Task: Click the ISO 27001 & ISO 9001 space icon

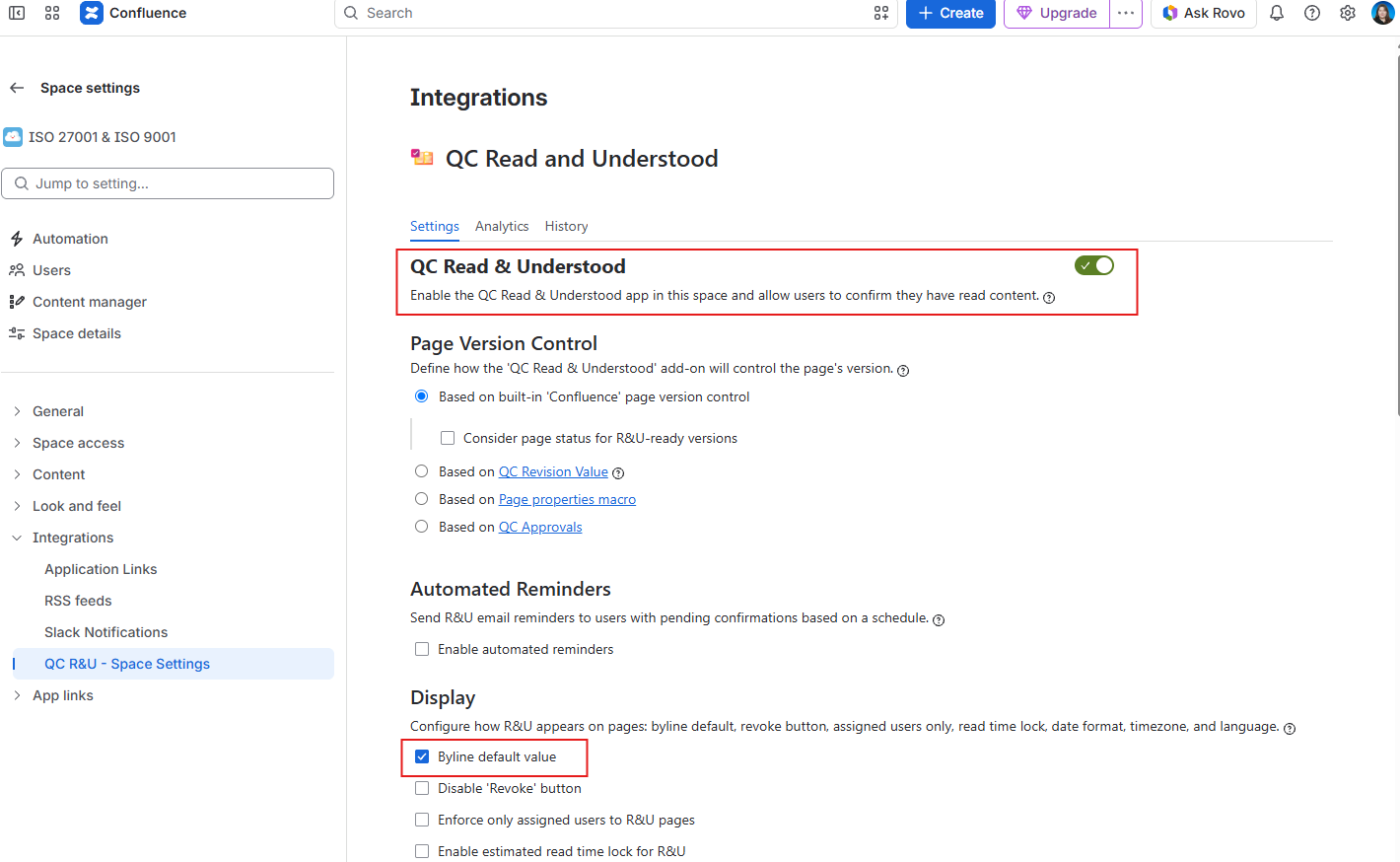Action: point(13,137)
